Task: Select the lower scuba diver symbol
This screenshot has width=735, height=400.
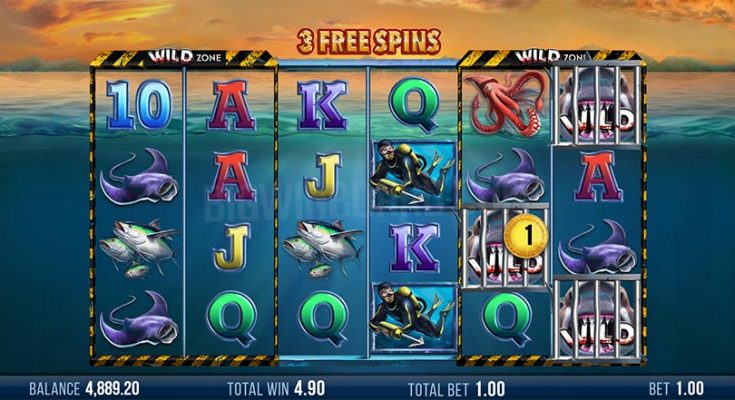Action: click(413, 317)
